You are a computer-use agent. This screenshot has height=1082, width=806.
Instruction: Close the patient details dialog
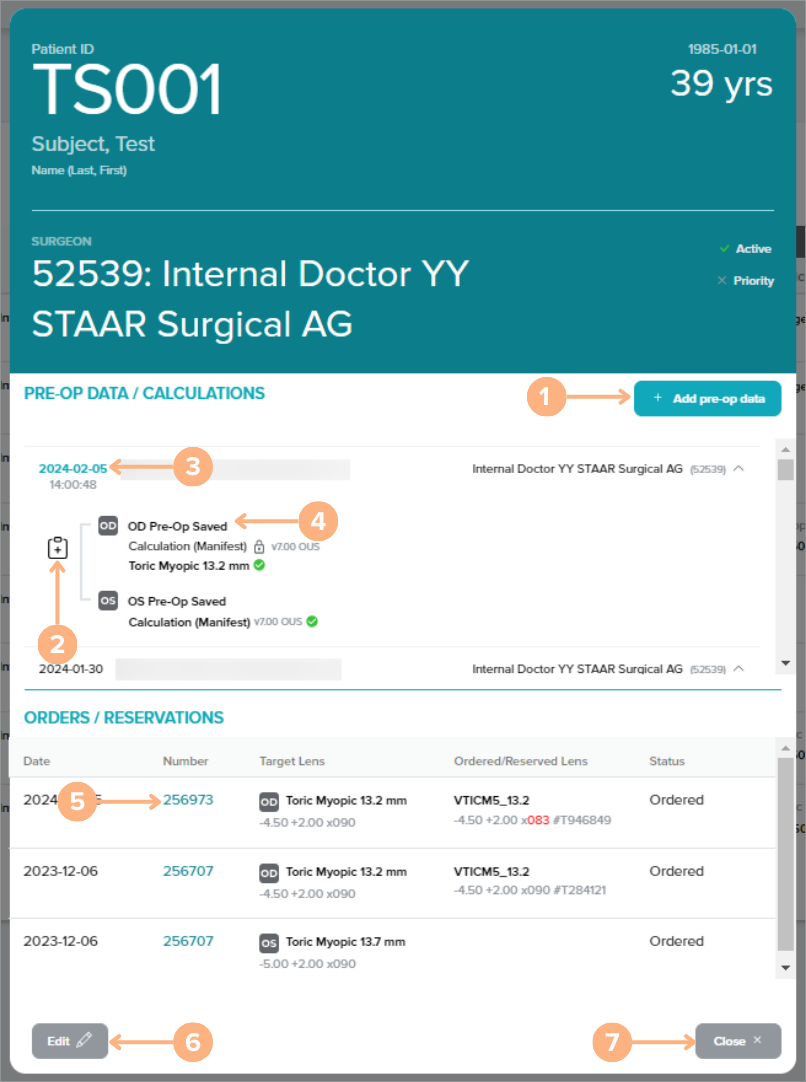[737, 1041]
